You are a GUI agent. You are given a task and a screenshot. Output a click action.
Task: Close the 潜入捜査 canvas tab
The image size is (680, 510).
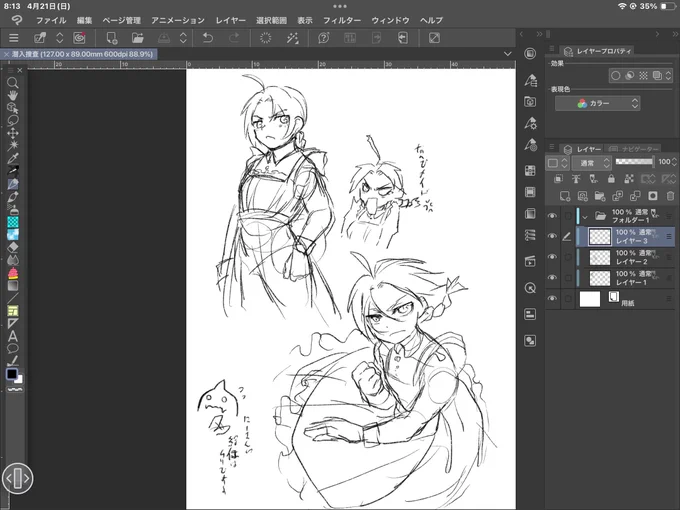click(x=6, y=54)
